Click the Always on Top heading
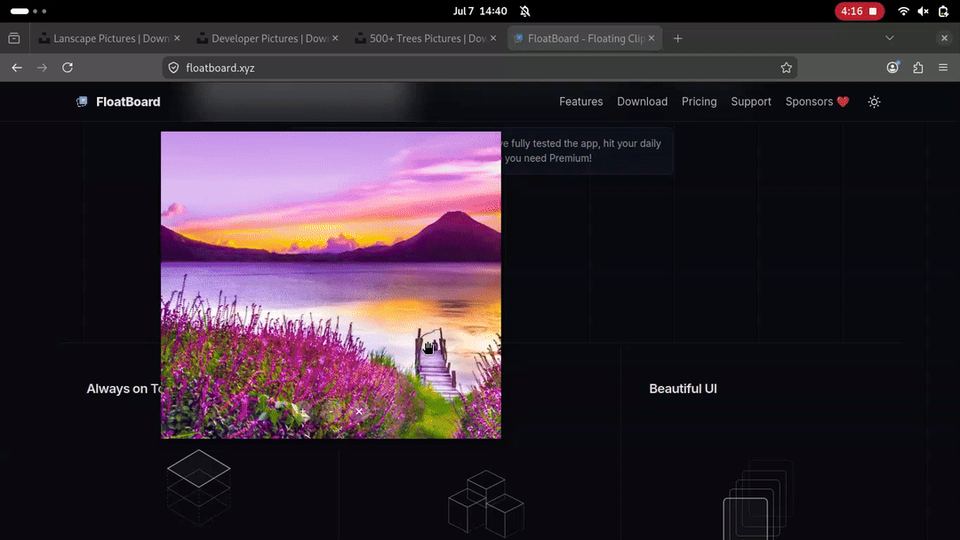 (124, 389)
